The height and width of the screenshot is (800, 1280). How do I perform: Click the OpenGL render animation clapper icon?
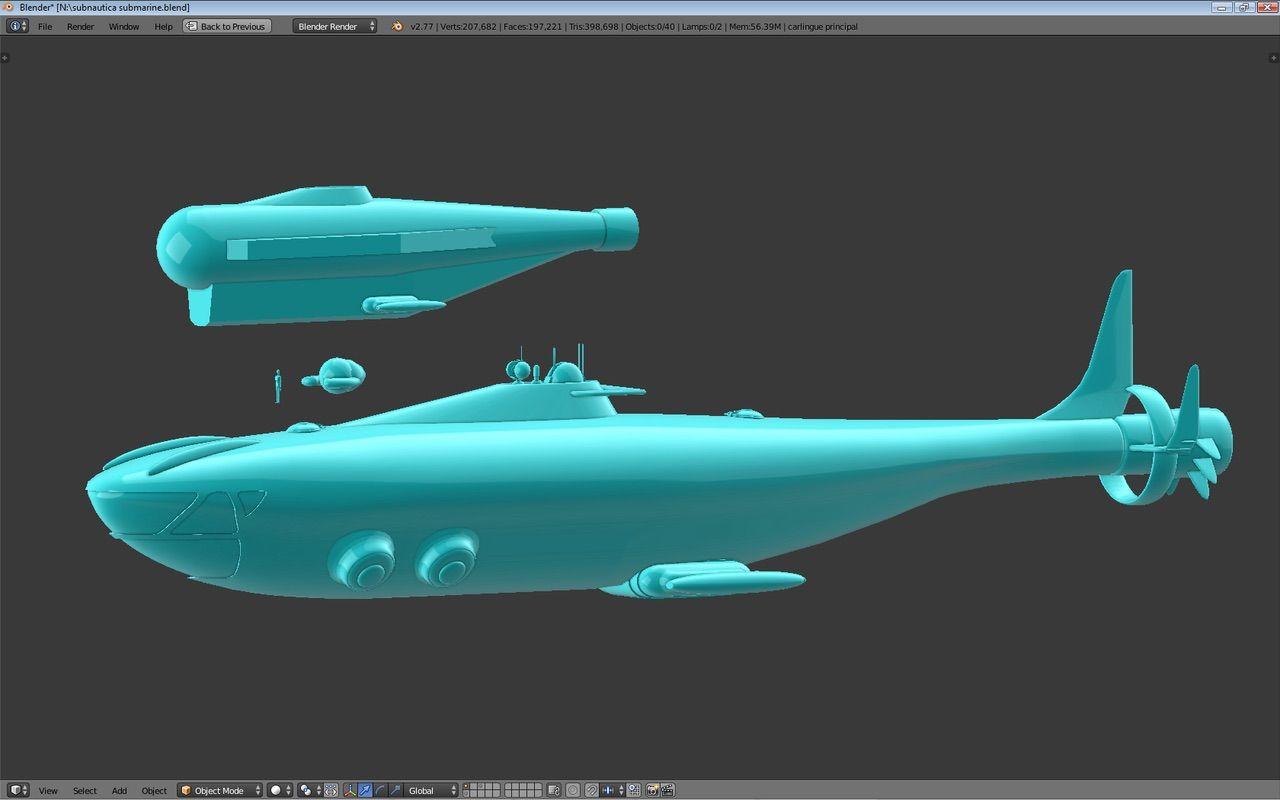667,790
